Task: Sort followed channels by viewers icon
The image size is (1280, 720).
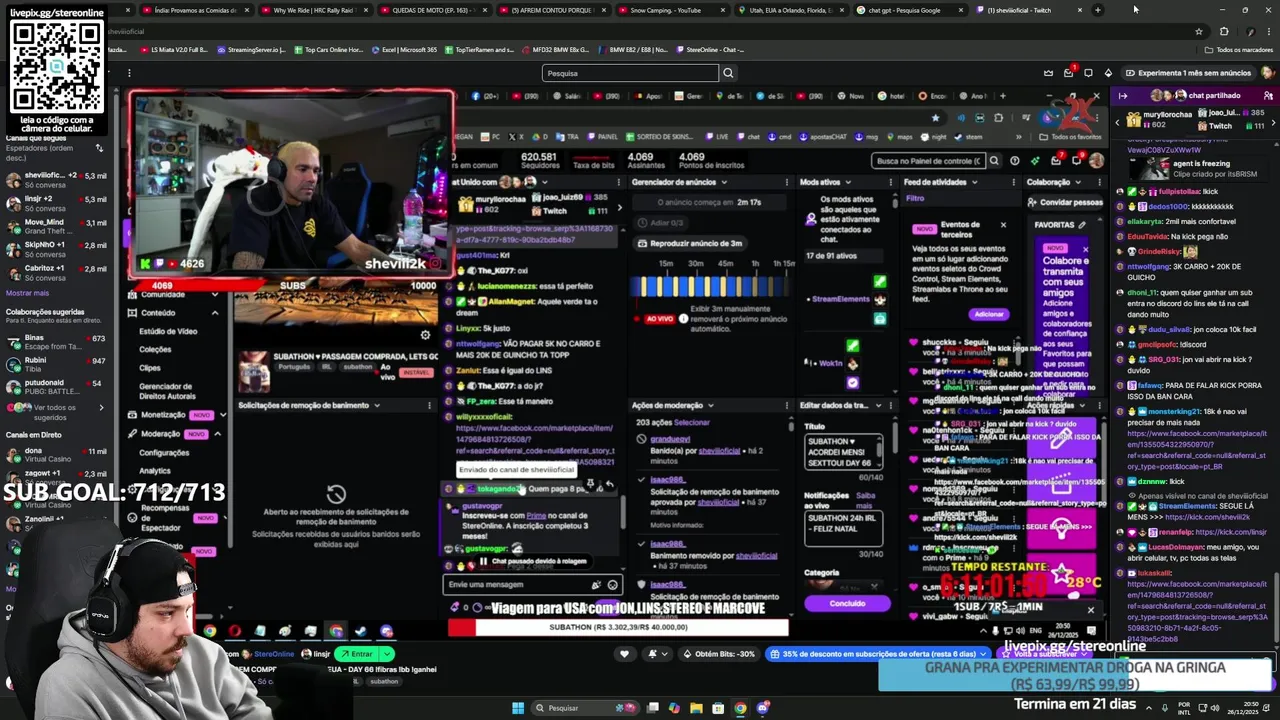Action: (x=99, y=148)
